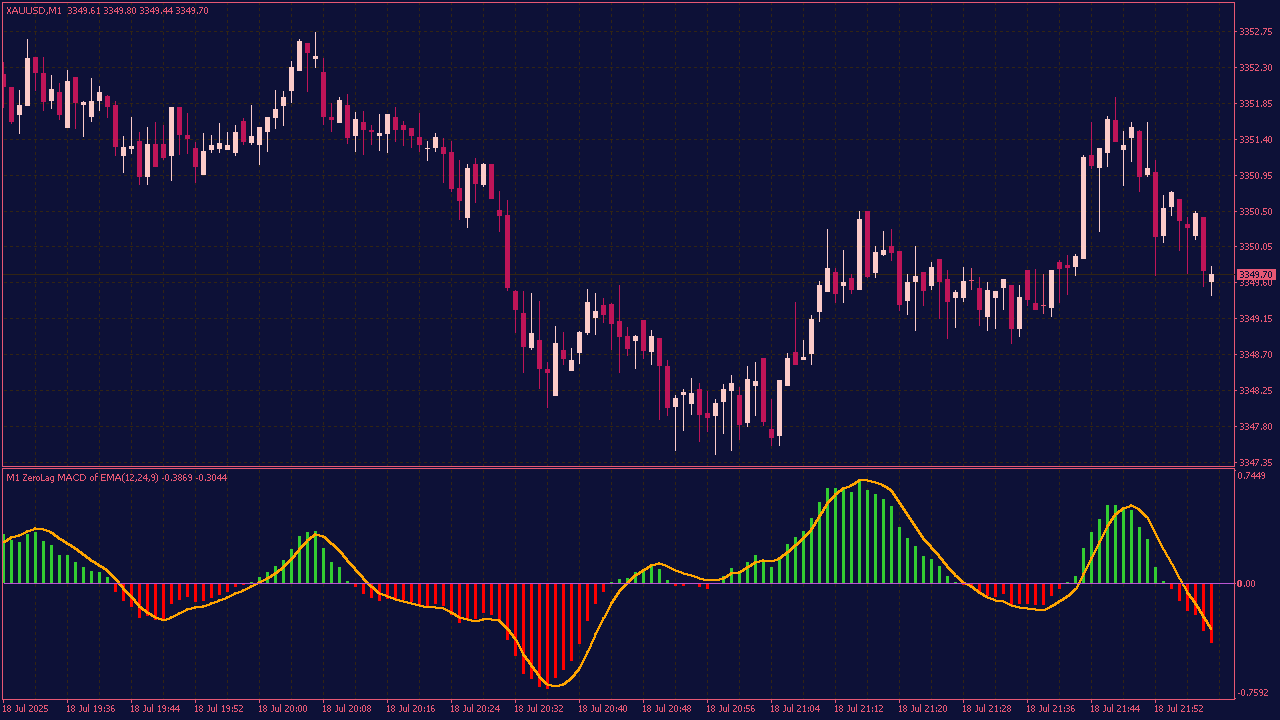
Task: Click the 18 Jul 2025 date label
Action: [x=25, y=709]
